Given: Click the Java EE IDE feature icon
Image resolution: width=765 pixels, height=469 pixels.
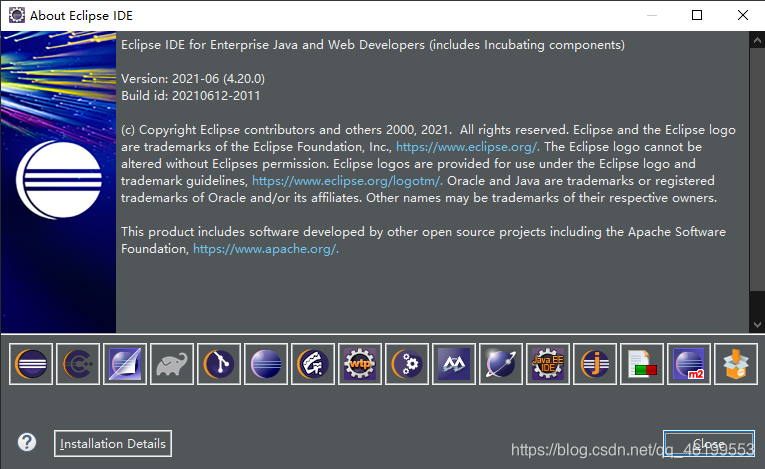Looking at the screenshot, I should [x=548, y=364].
